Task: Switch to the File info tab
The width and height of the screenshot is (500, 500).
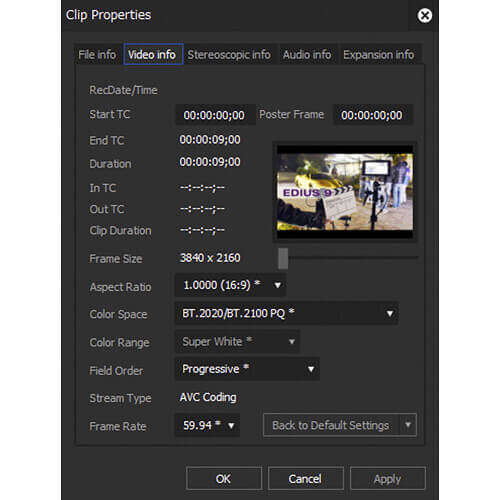Action: coord(97,55)
